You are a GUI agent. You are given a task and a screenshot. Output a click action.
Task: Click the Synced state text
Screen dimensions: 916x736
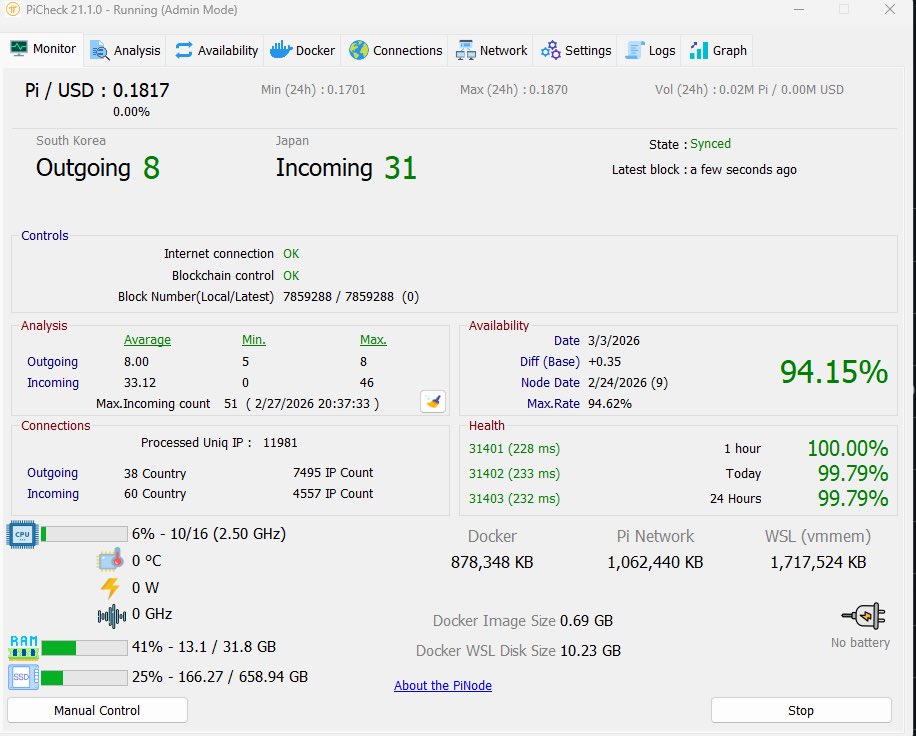(x=710, y=144)
